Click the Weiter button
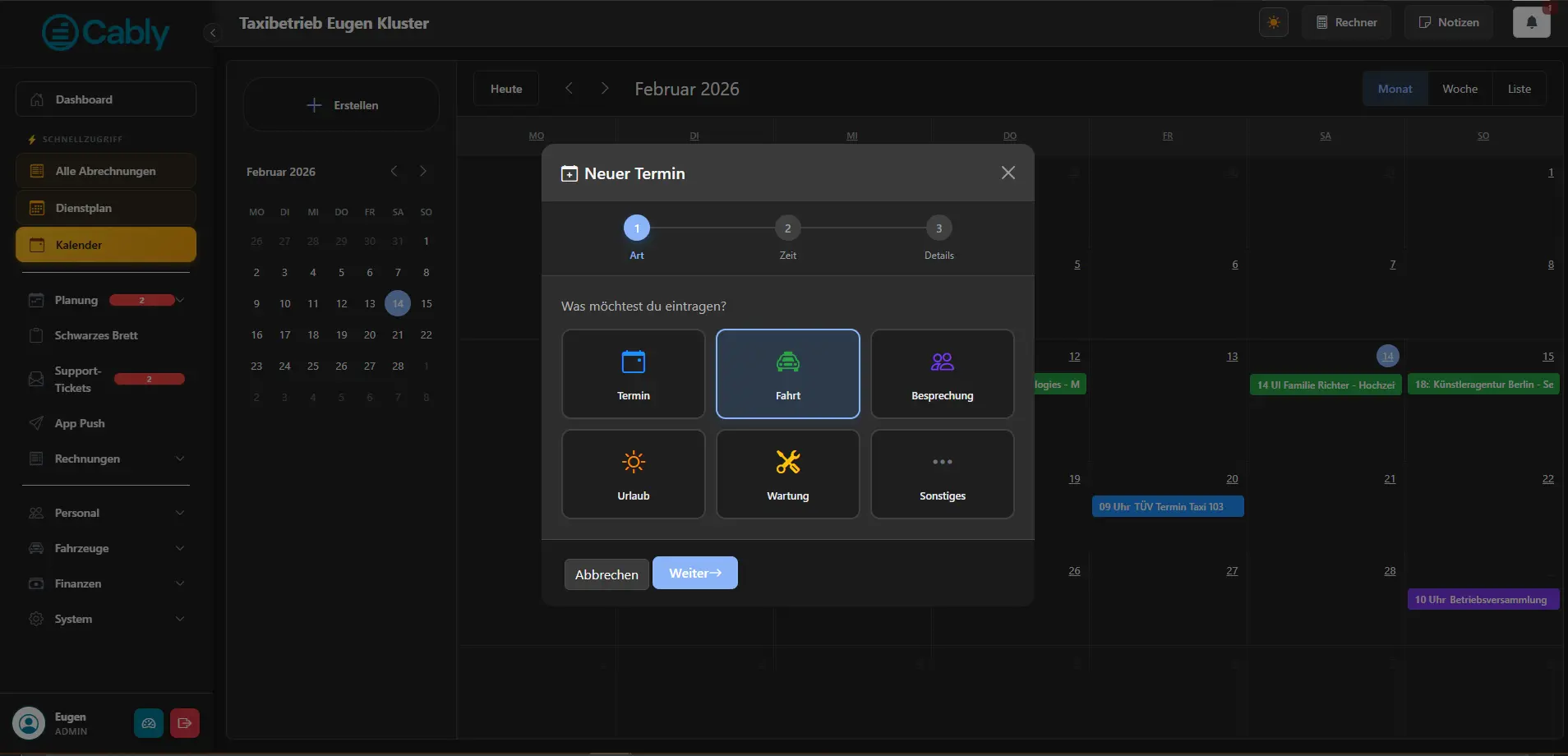Viewport: 1568px width, 756px height. 694,573
